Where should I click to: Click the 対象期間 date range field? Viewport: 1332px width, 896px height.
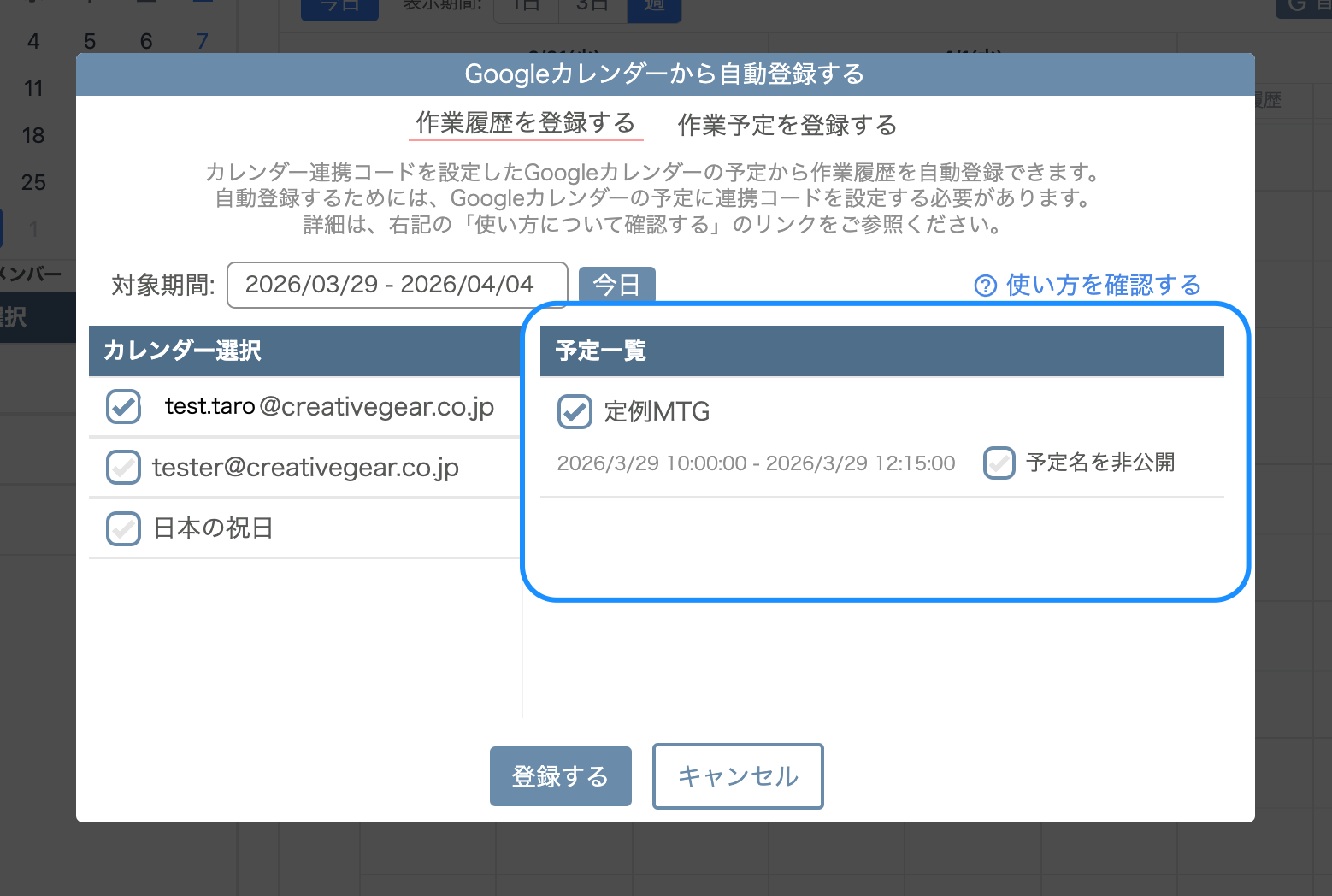[397, 284]
